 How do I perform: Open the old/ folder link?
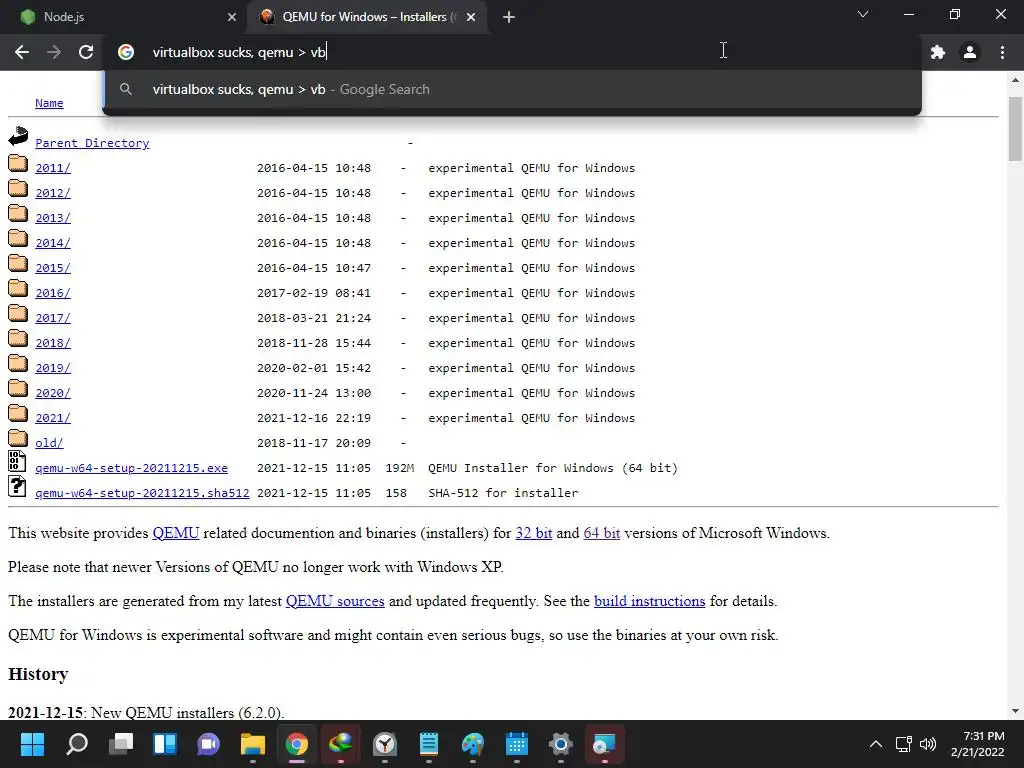point(49,443)
